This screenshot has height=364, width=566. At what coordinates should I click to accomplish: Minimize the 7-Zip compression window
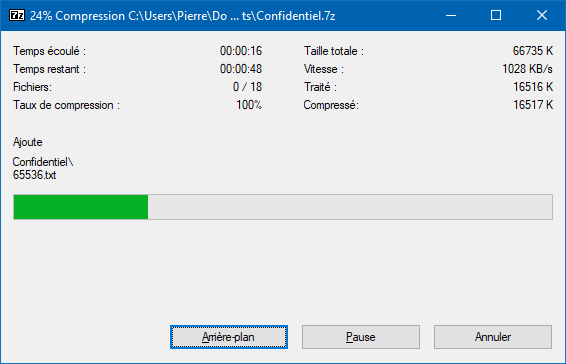[451, 16]
